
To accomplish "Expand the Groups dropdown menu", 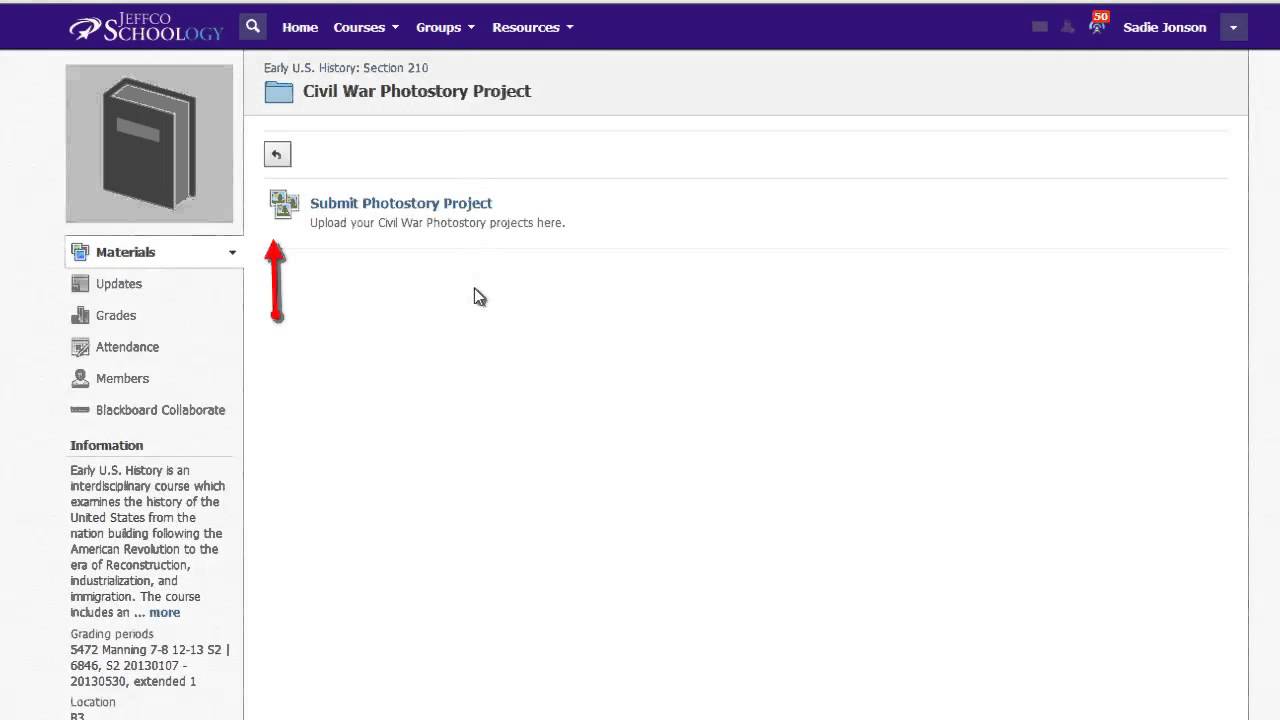I will pos(445,27).
